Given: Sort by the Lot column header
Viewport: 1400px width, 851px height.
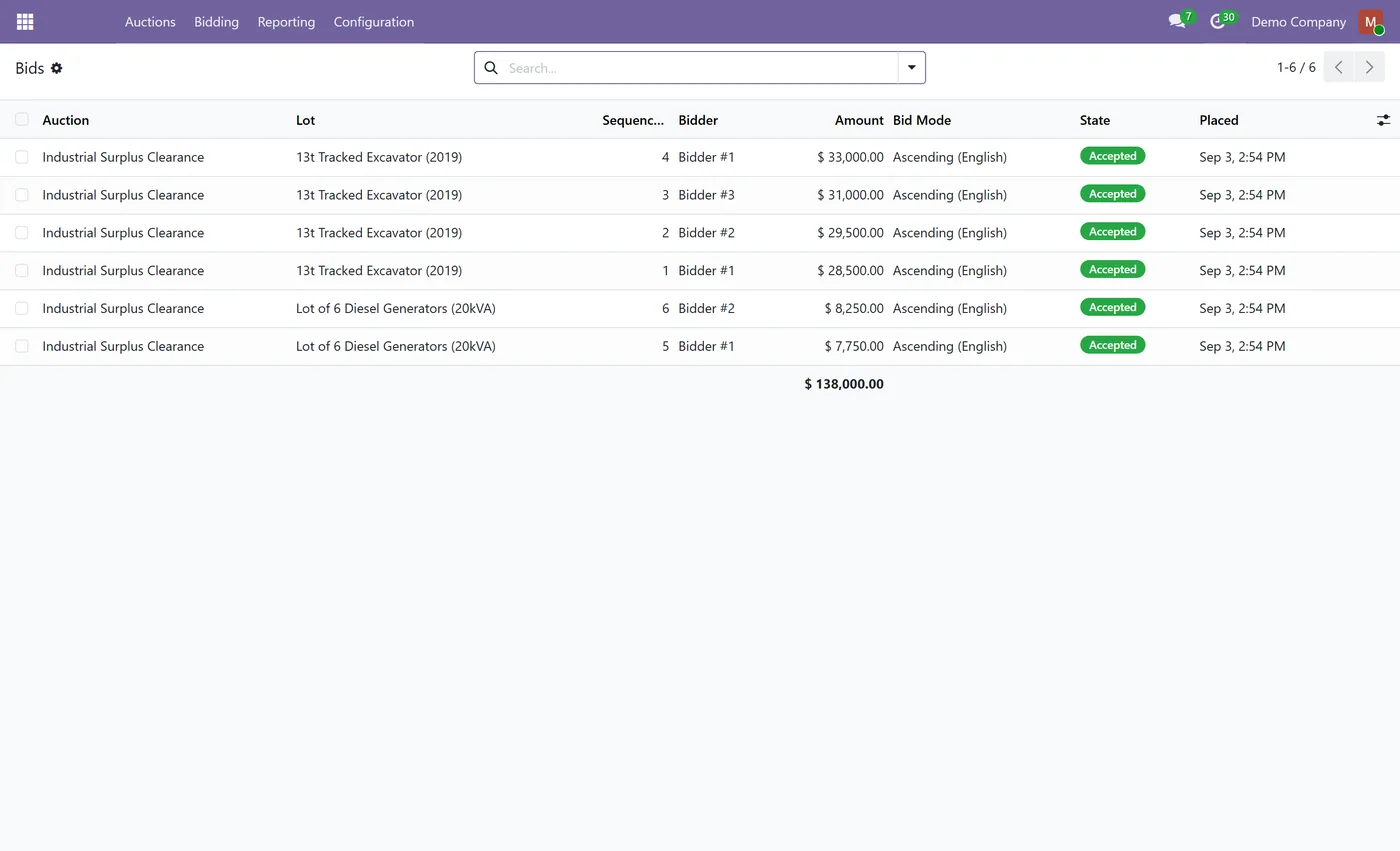Looking at the screenshot, I should coord(305,120).
